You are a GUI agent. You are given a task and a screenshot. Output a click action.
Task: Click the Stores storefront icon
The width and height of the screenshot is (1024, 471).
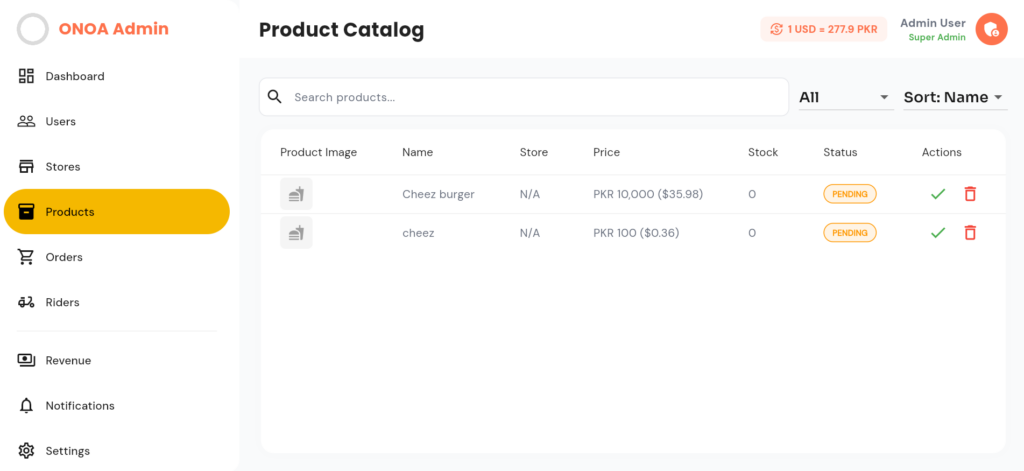[26, 167]
